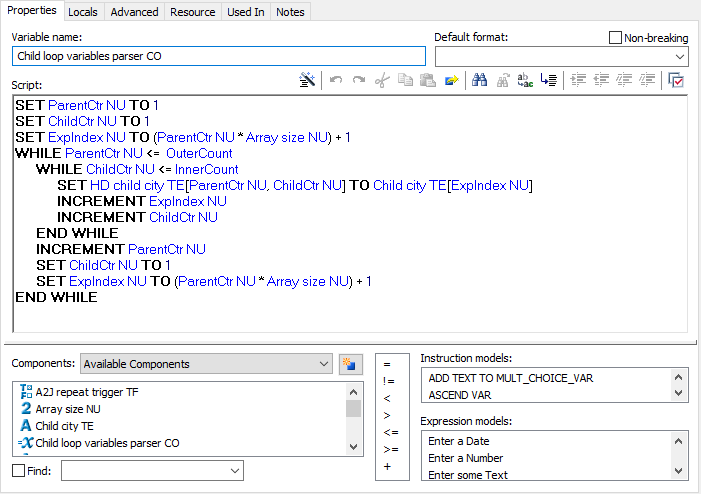This screenshot has width=701, height=494.
Task: Click the OuterCount text in script
Action: coord(199,153)
